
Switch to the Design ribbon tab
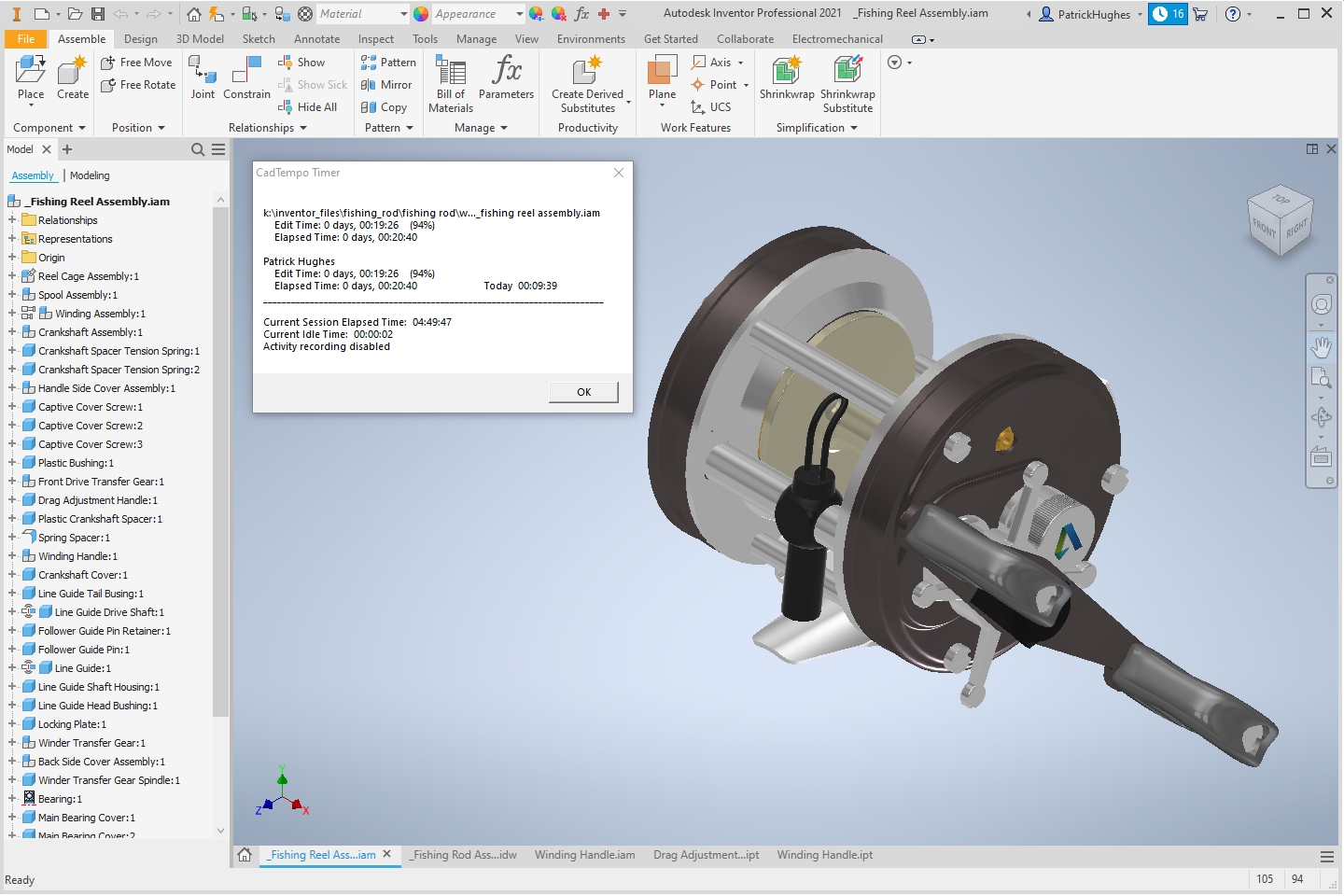click(141, 39)
